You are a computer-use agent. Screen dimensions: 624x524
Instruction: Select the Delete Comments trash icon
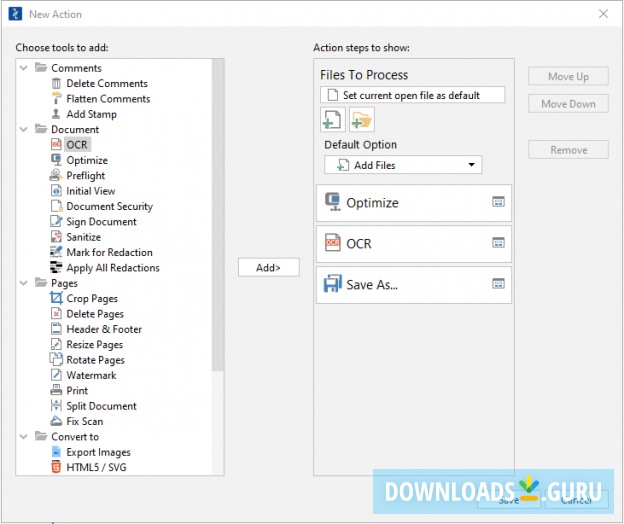[56, 84]
